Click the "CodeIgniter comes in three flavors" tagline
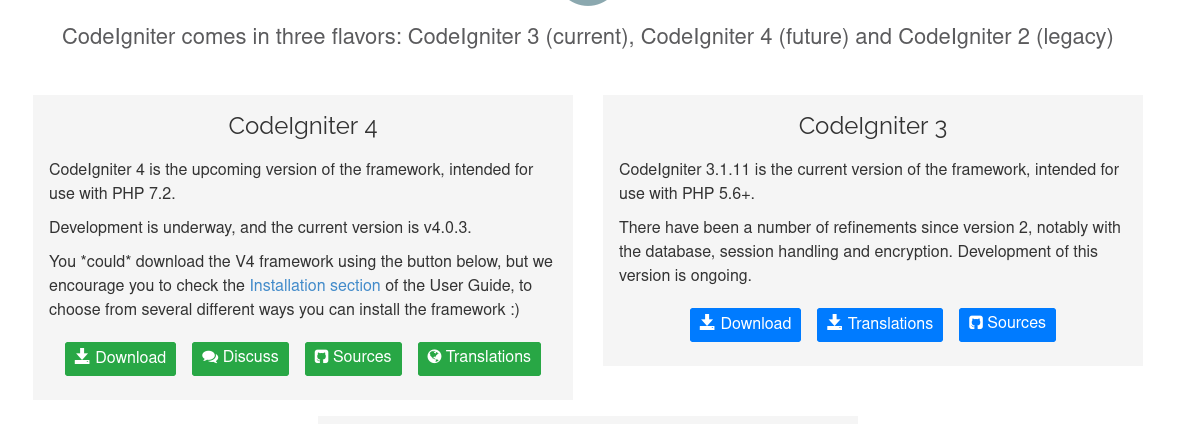 tap(587, 37)
